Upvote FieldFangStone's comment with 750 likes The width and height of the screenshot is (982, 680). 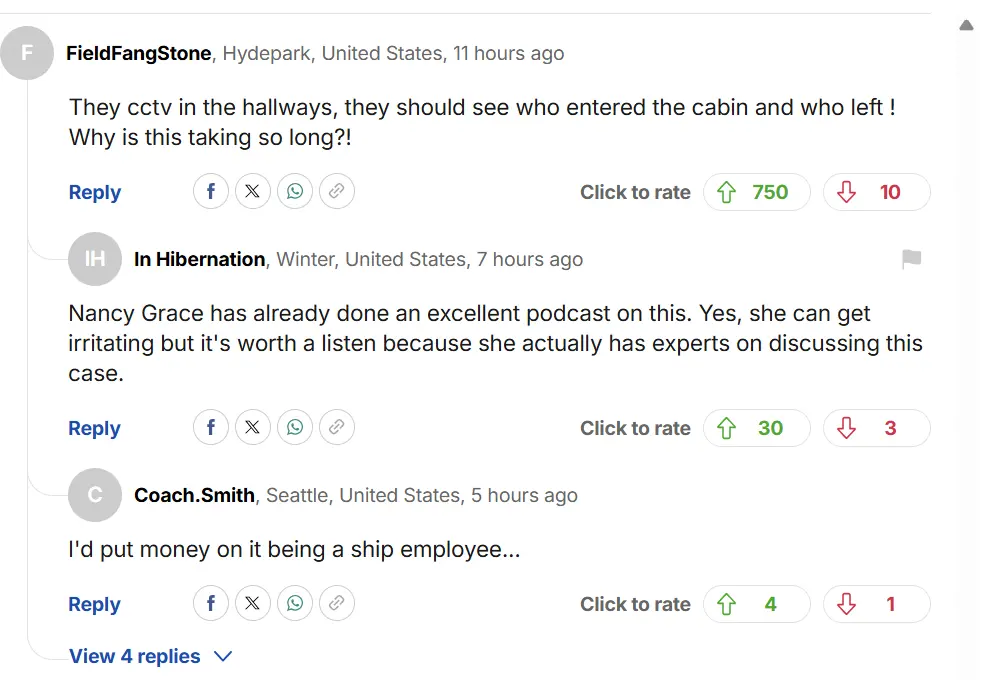click(x=756, y=192)
